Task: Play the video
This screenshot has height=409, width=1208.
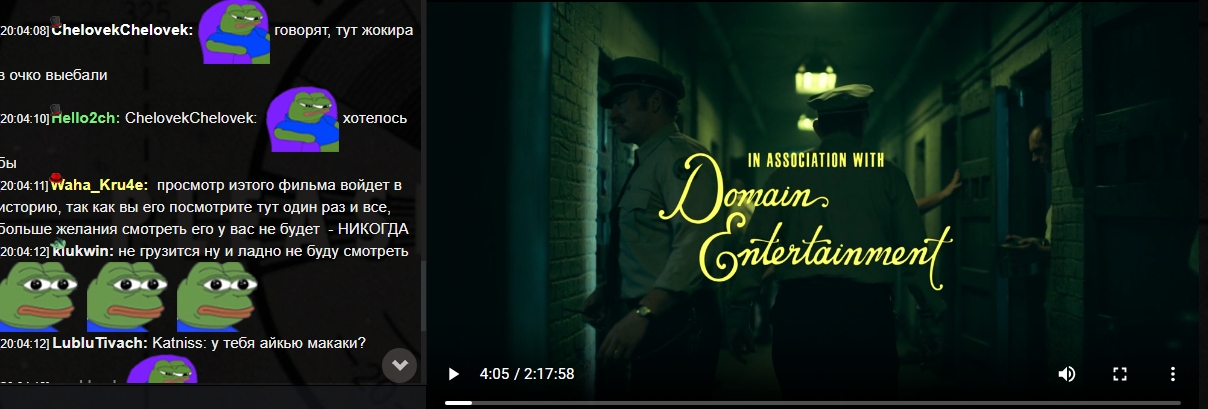Action: 454,374
